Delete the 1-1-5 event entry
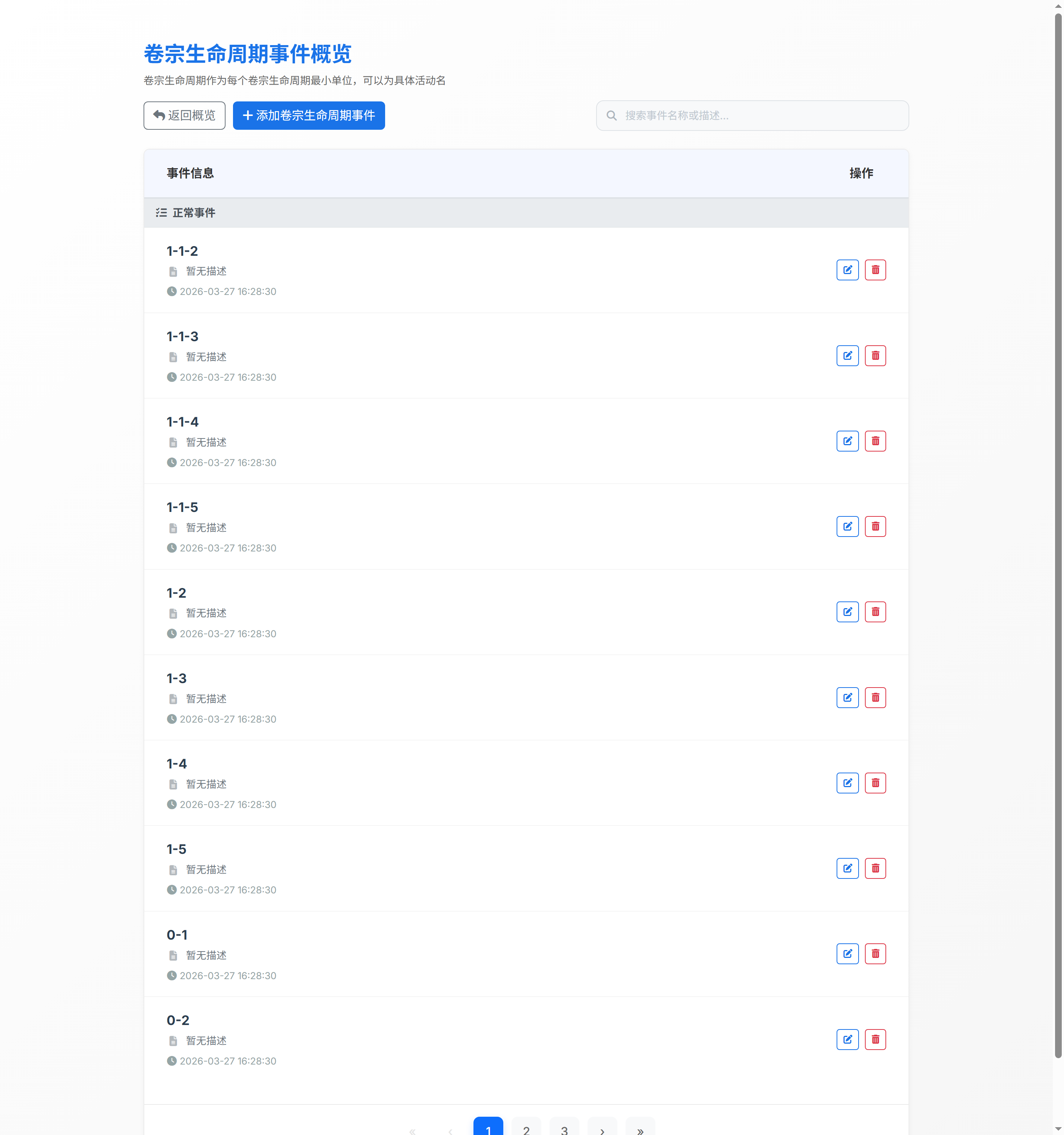Screen dimensions: 1064x1135 point(875,526)
